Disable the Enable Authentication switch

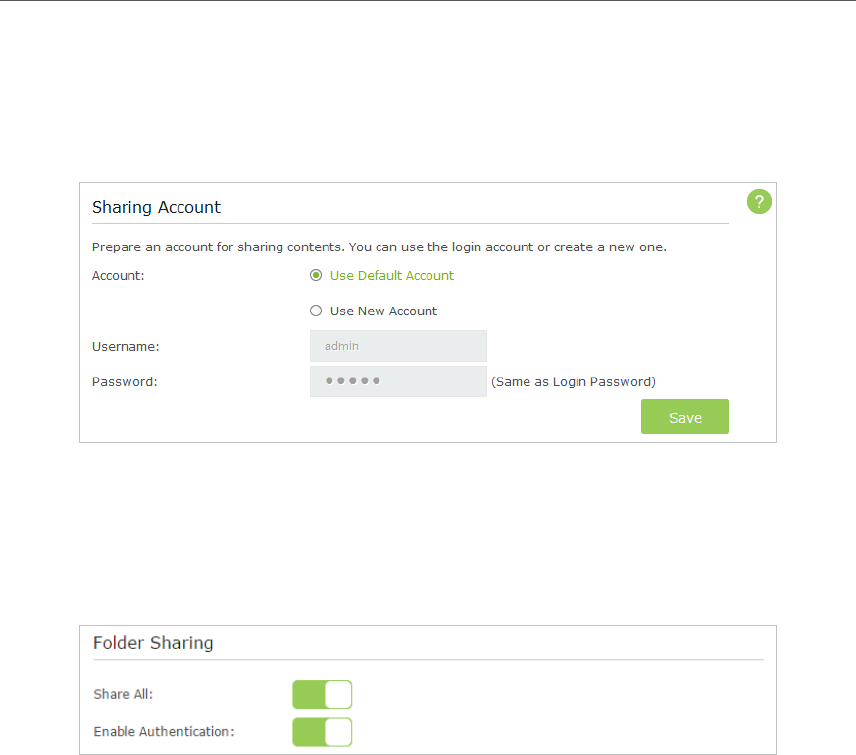[x=322, y=732]
